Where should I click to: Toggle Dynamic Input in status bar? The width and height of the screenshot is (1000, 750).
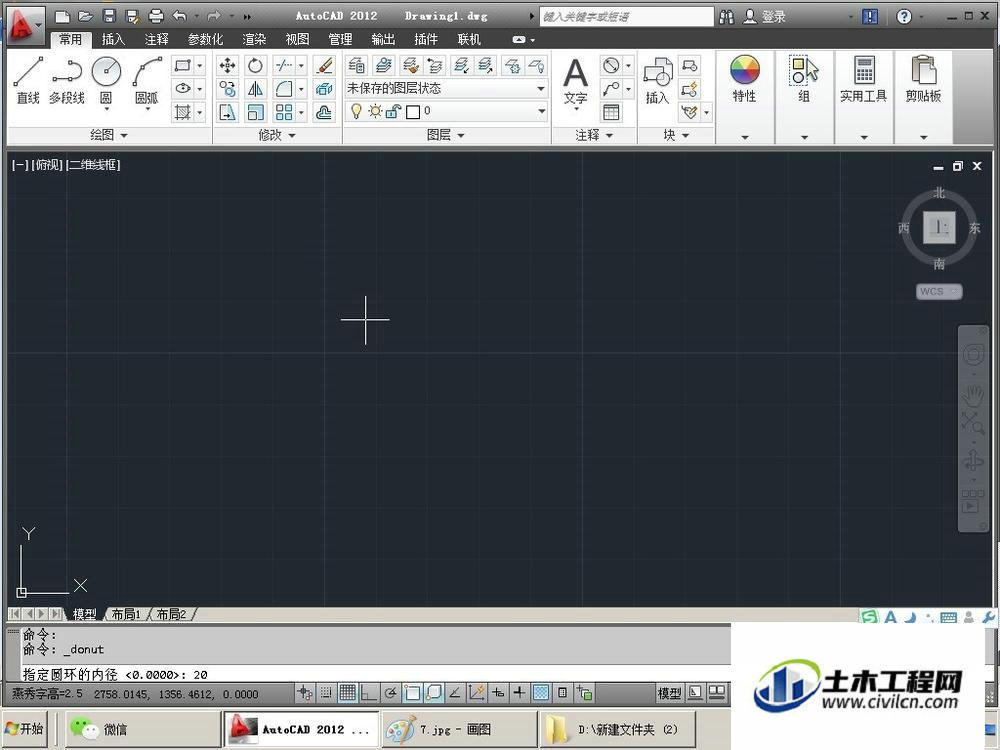pos(498,693)
